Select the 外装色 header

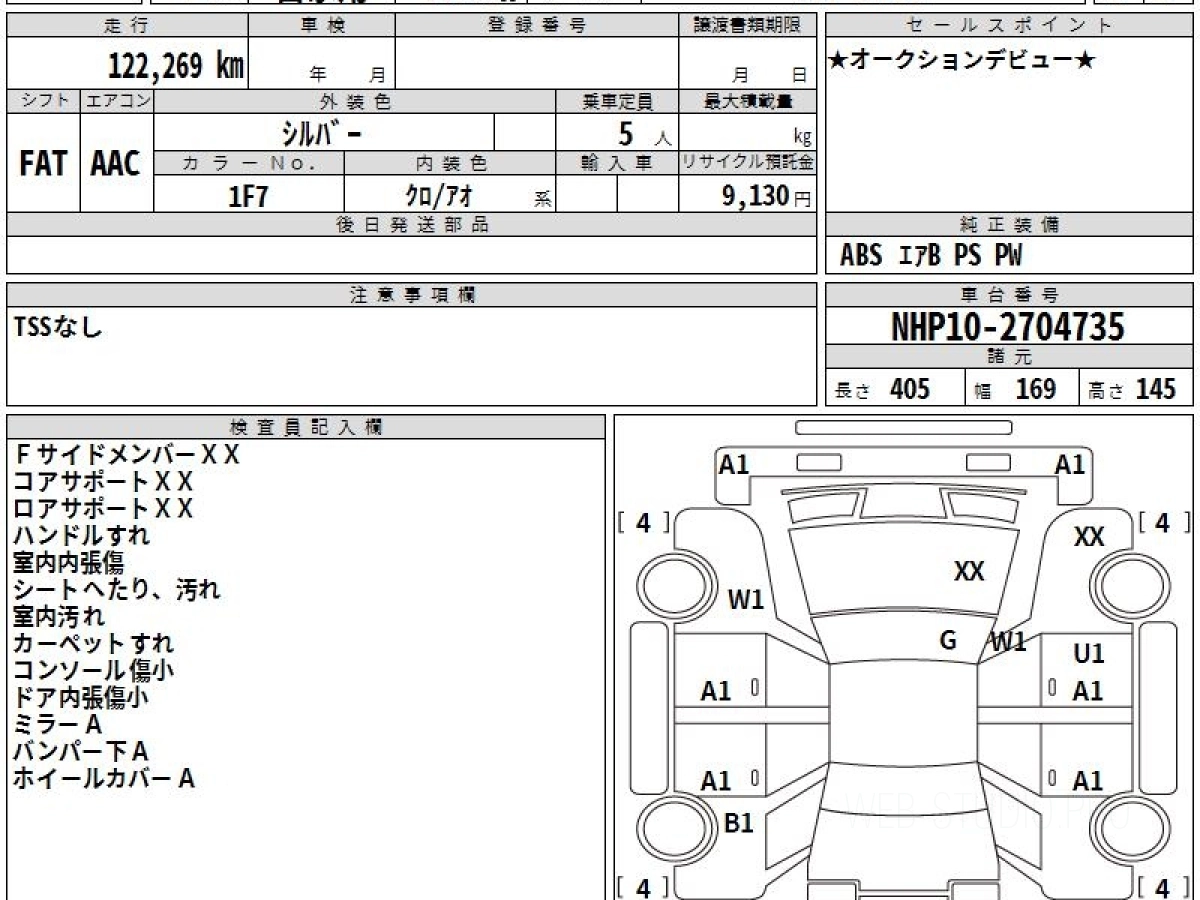point(355,101)
